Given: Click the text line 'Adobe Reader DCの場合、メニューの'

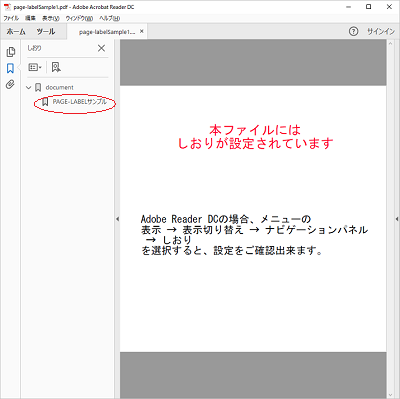Looking at the screenshot, I should 226,219.
